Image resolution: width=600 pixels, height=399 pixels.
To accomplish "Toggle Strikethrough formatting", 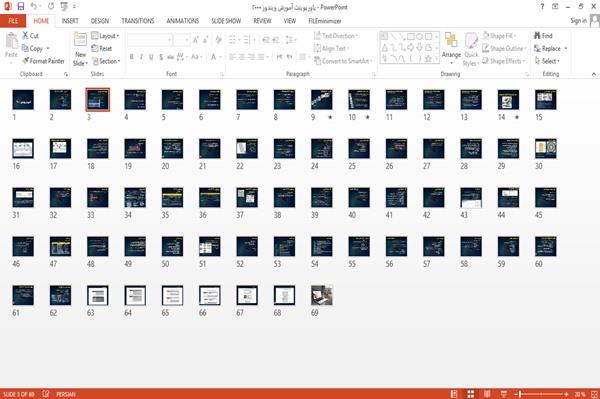I will [x=170, y=57].
